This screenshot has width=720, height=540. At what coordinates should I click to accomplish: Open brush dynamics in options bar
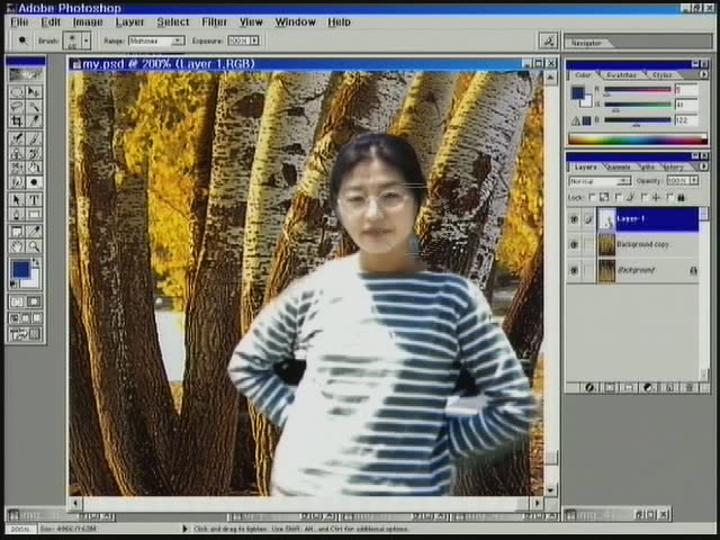(548, 41)
